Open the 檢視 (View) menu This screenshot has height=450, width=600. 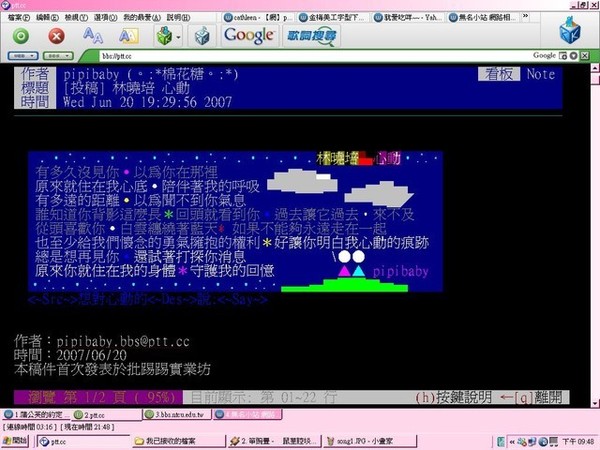coord(76,17)
